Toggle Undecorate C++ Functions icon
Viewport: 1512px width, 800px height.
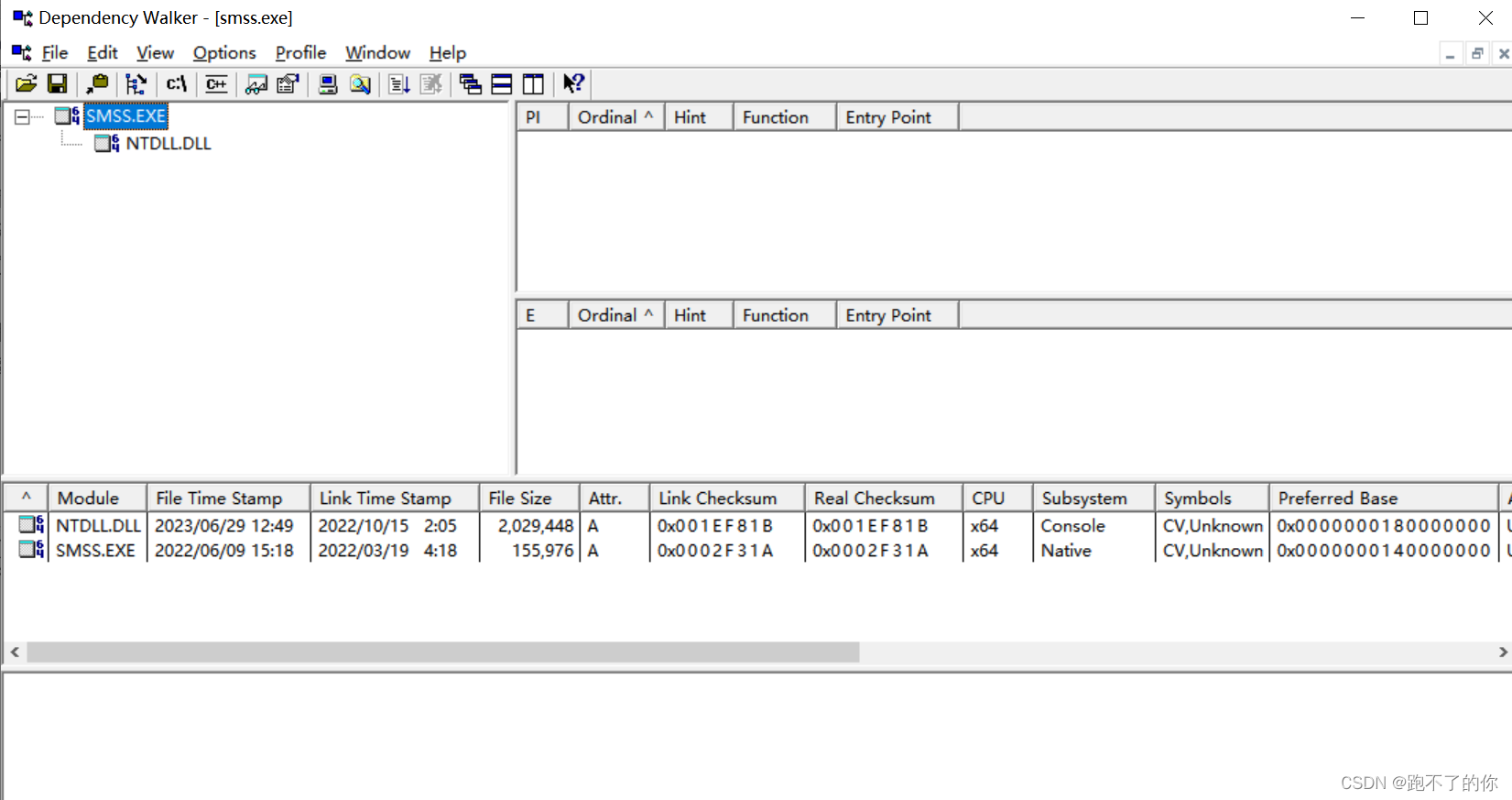point(217,84)
